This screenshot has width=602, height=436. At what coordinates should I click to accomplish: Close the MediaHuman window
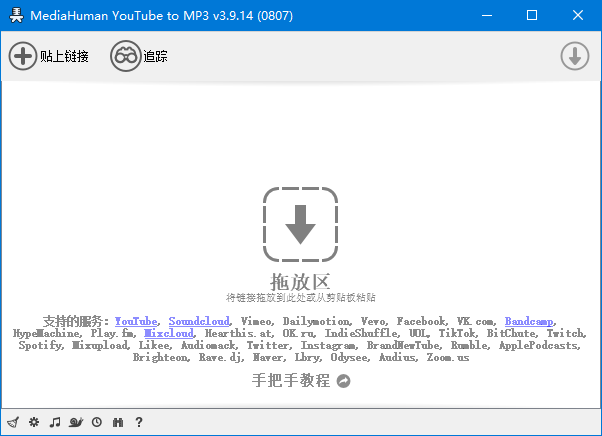coord(577,15)
